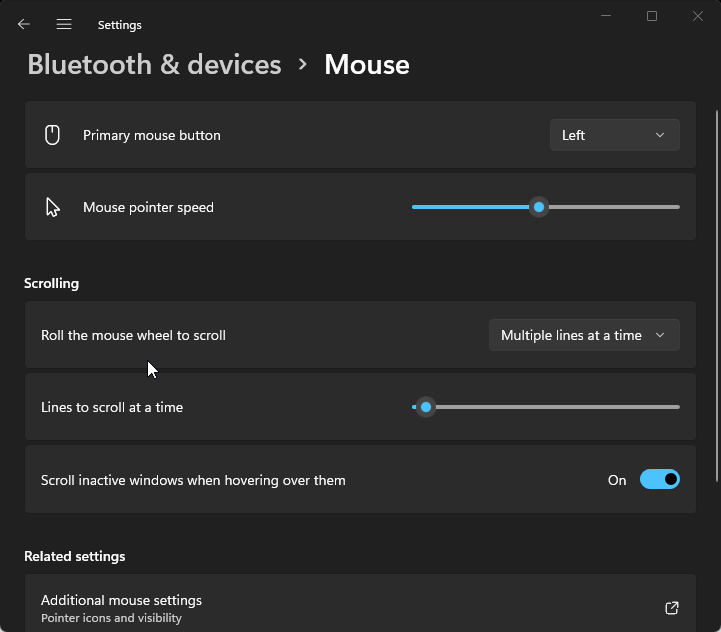This screenshot has width=721, height=632.
Task: Click the pointer icon beside Mouse pointer speed
Action: coord(52,207)
